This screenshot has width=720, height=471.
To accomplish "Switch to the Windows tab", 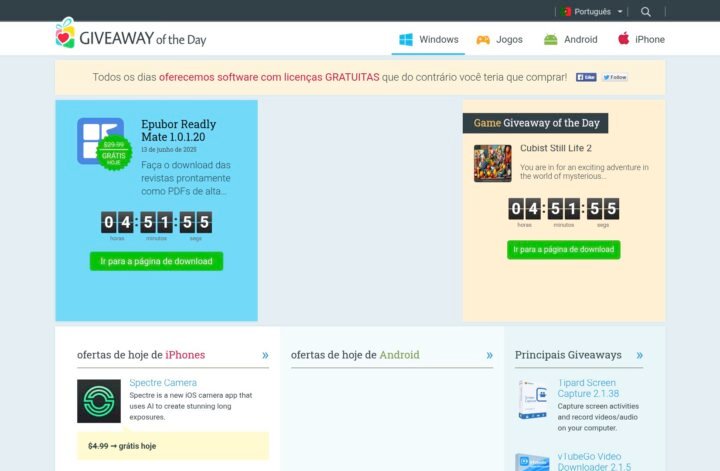I will click(x=428, y=39).
